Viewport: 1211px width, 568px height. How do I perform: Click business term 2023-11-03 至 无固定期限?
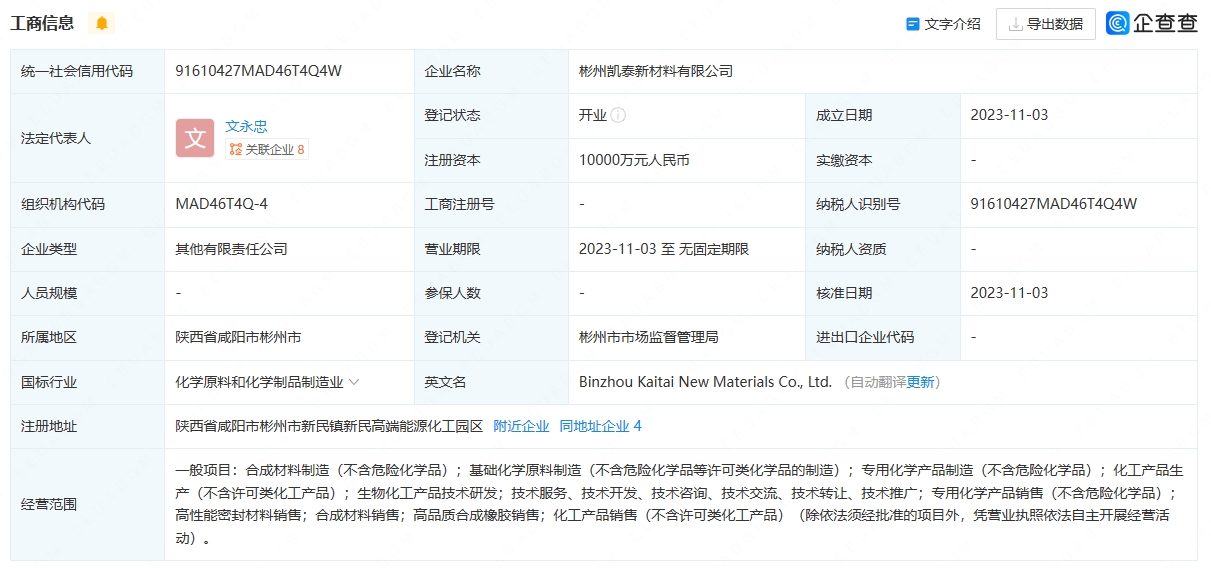click(664, 249)
